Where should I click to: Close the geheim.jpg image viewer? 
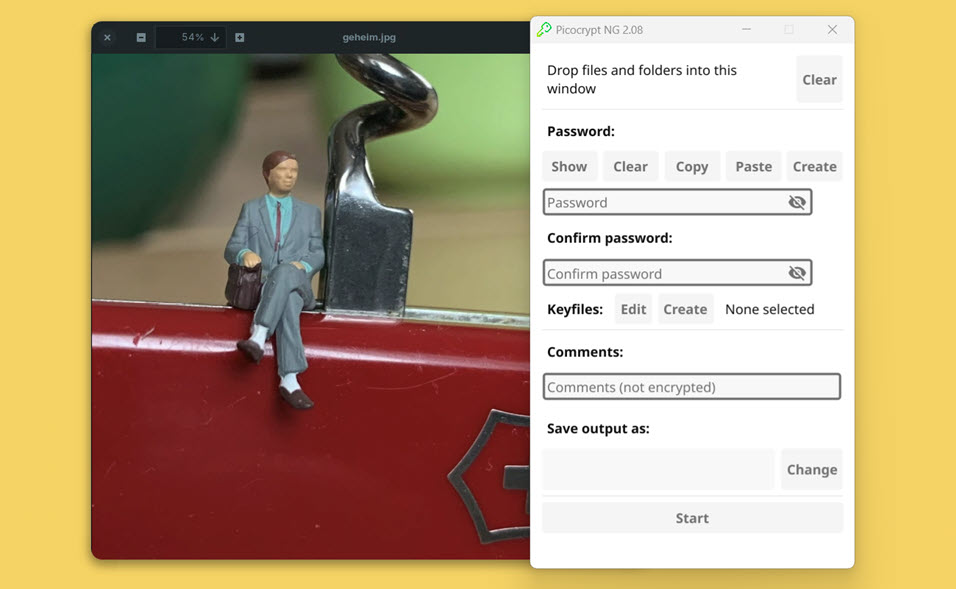(107, 38)
